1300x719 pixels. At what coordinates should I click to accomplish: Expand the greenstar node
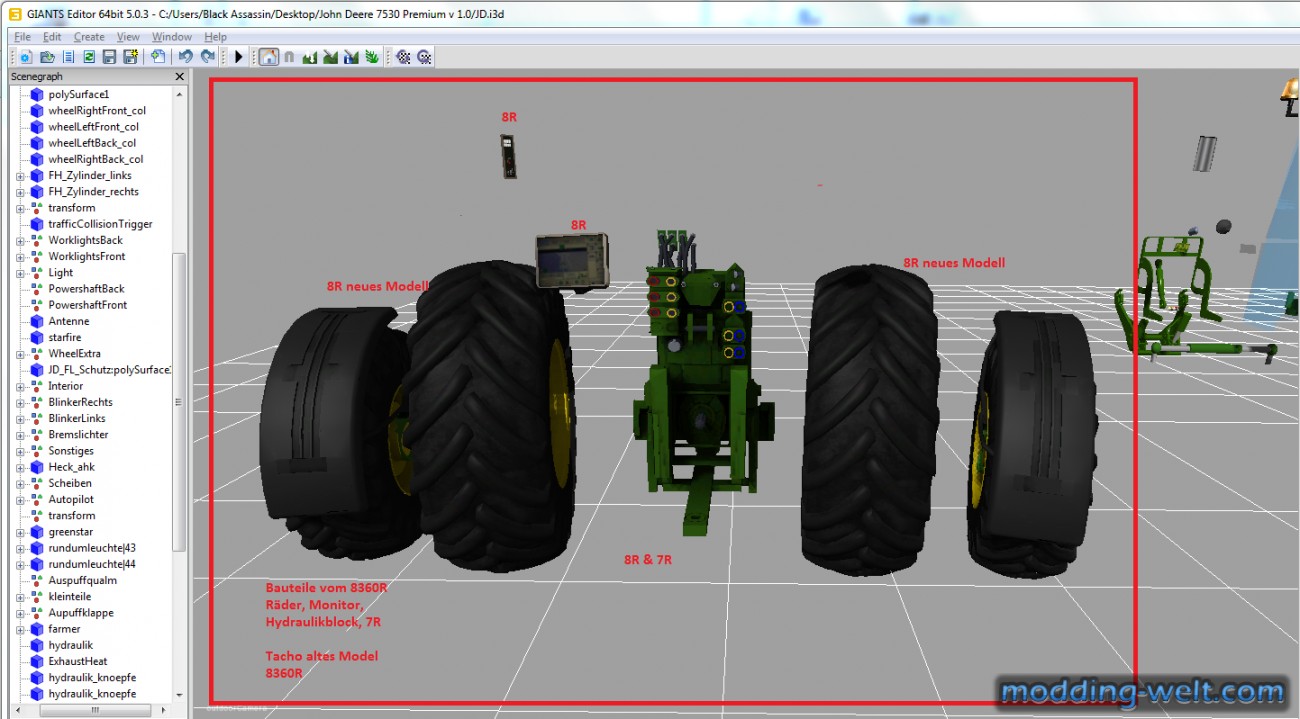click(20, 532)
